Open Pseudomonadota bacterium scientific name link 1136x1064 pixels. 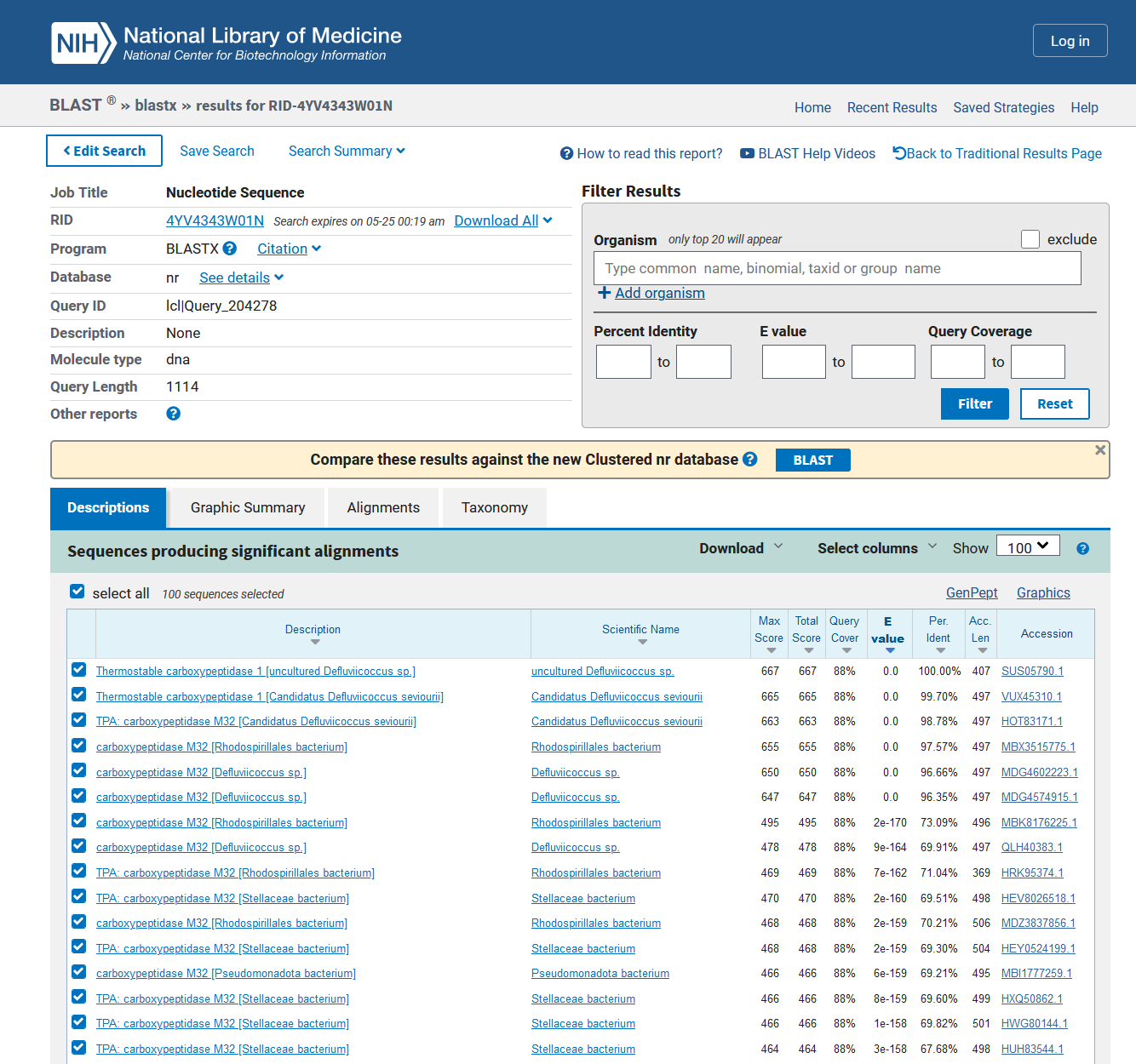tap(600, 974)
